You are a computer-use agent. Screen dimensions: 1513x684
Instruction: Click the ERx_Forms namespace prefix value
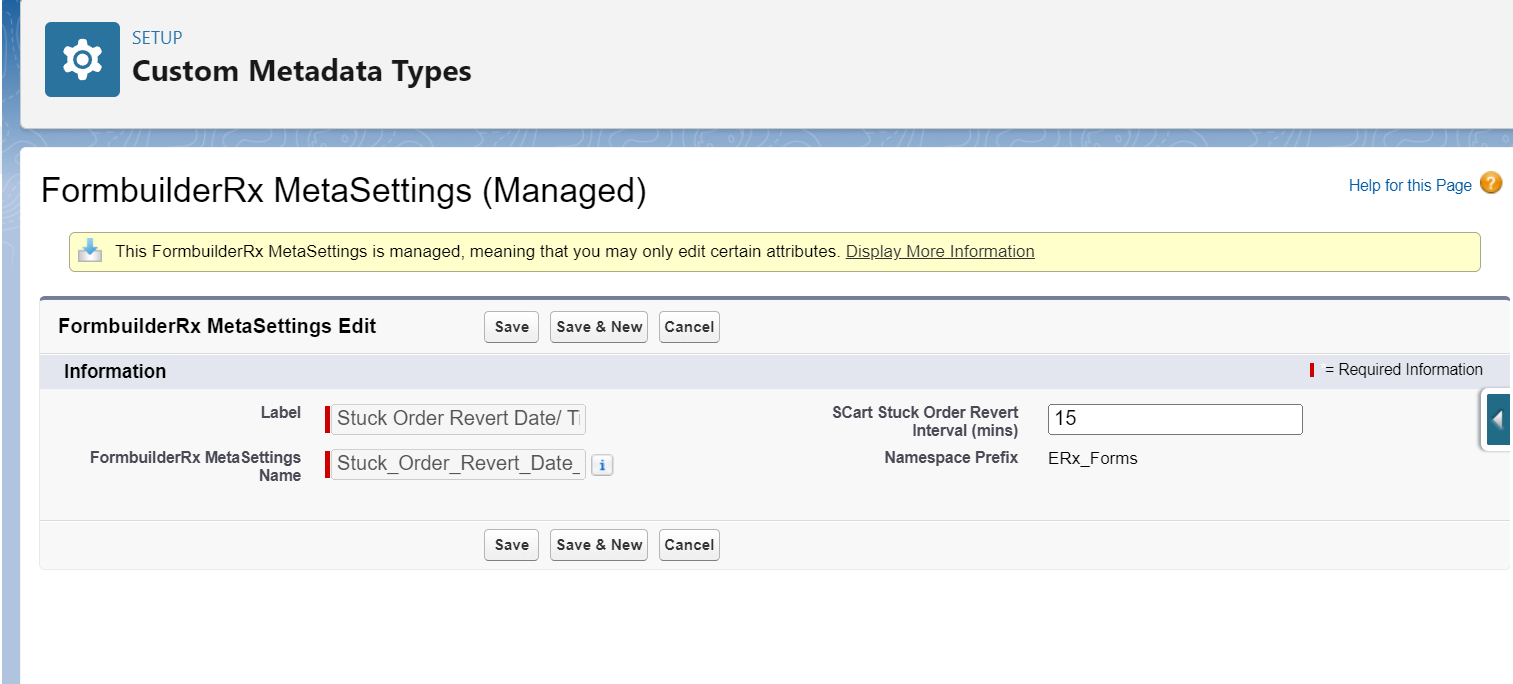(1092, 459)
